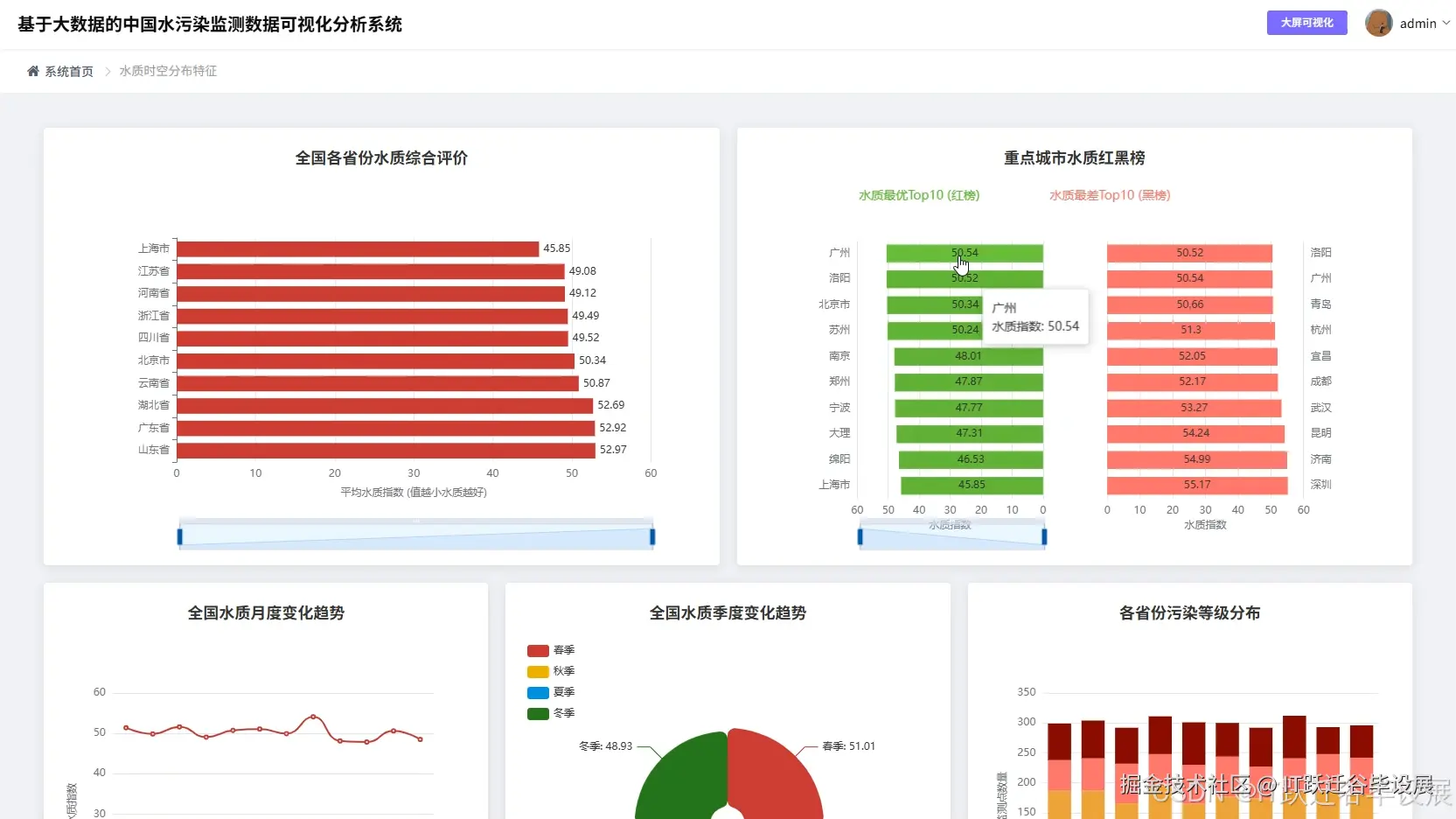Screen dimensions: 1456x819
Task: Select the 云南省 bar valued 50.87
Action: (x=378, y=383)
